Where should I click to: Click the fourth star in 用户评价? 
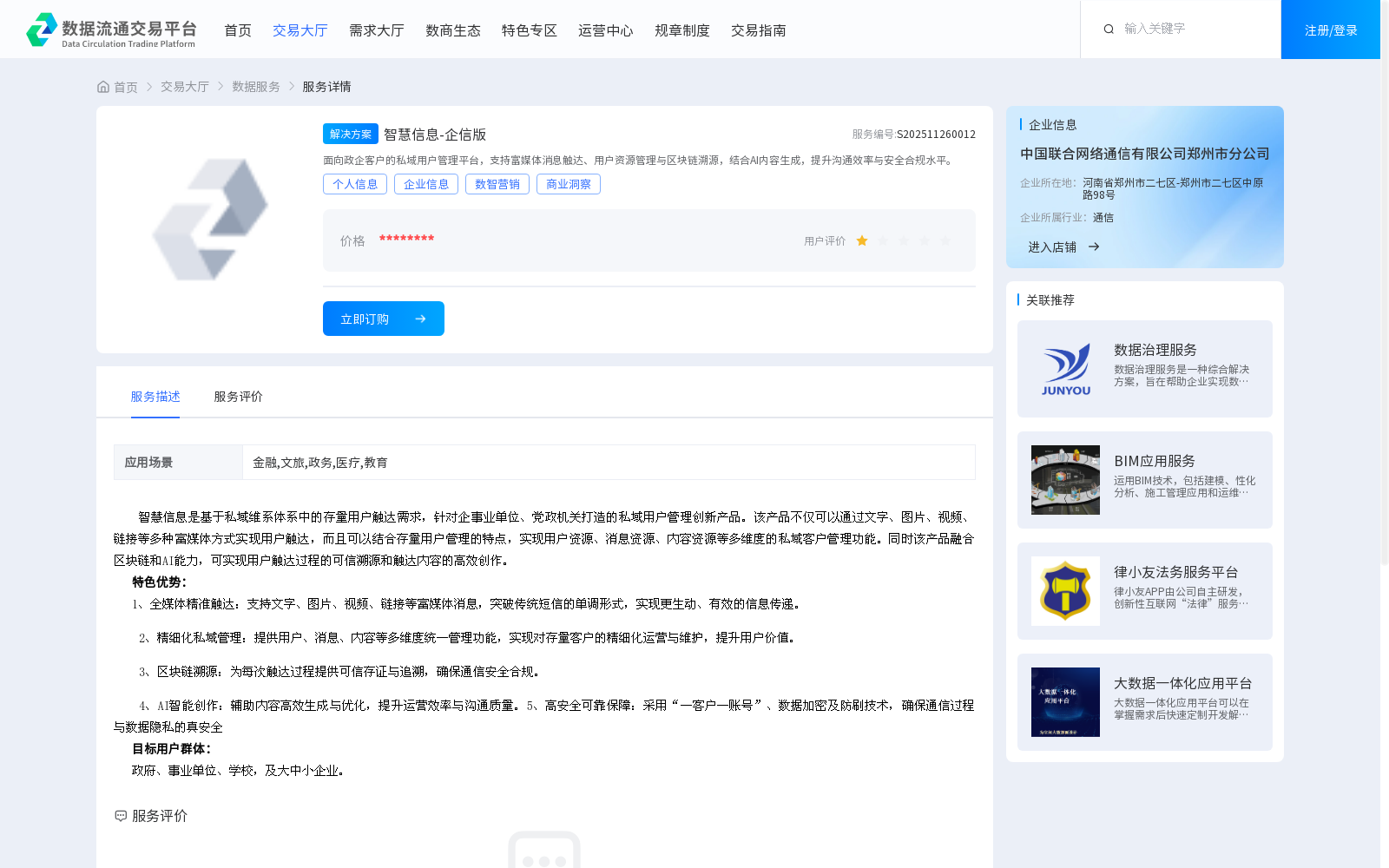[x=925, y=241]
